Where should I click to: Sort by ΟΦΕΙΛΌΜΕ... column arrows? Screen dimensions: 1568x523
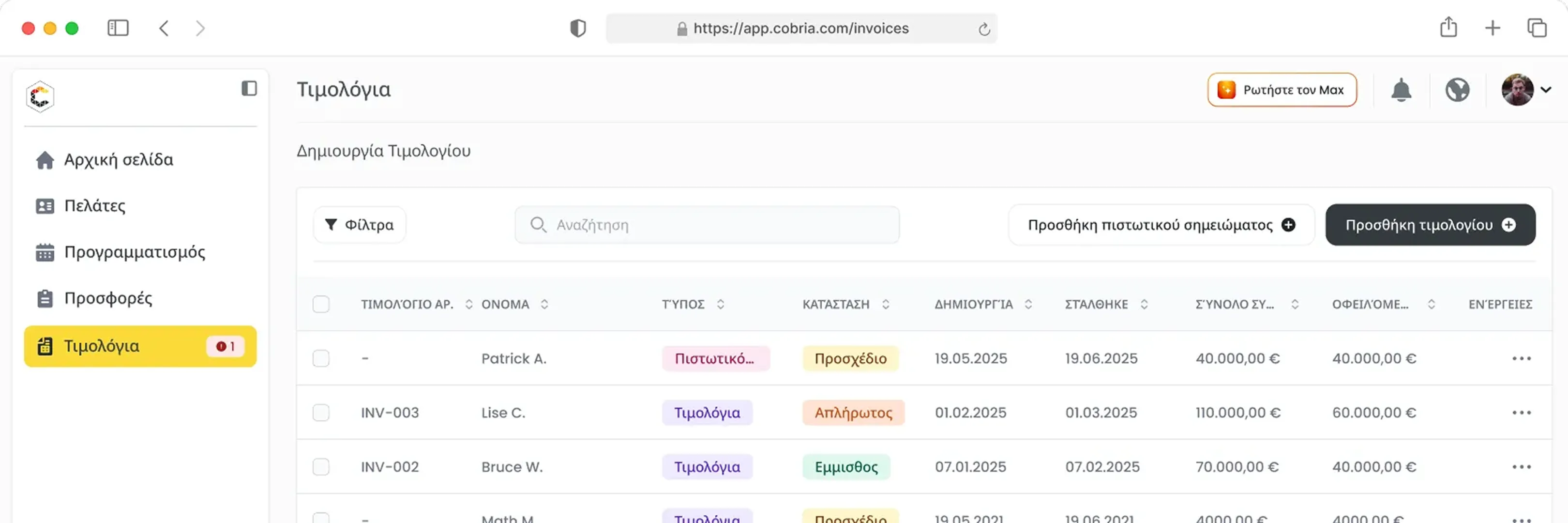[1431, 305]
